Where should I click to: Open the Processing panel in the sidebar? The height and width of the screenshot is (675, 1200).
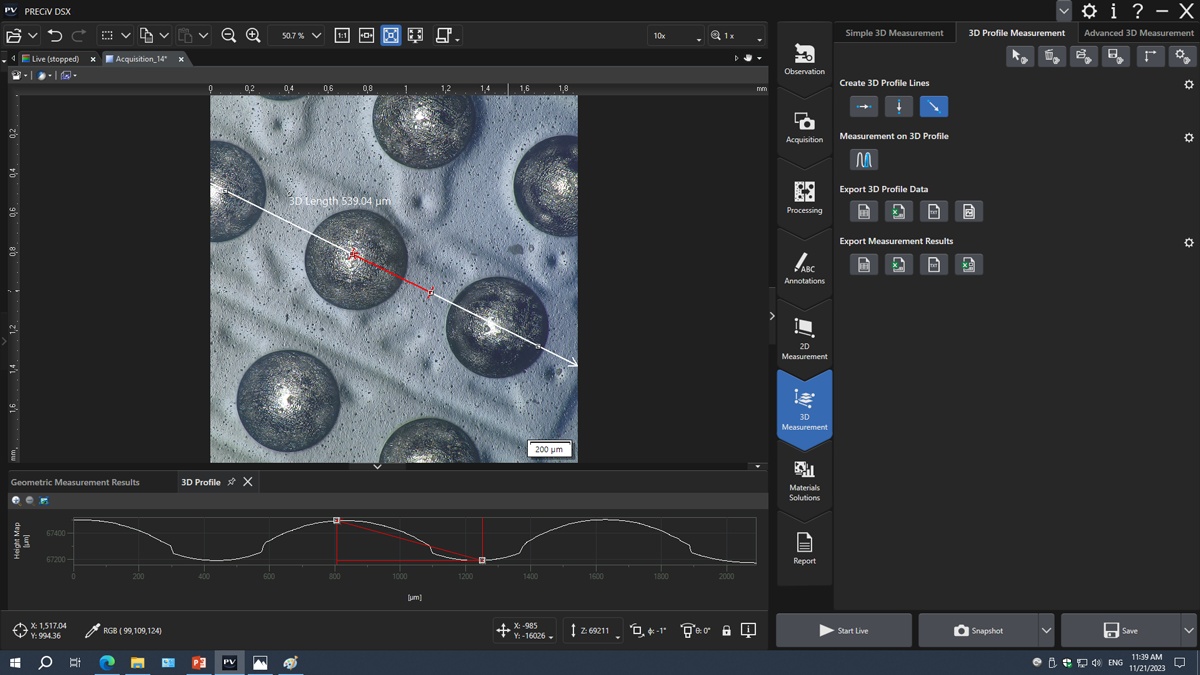tap(804, 197)
